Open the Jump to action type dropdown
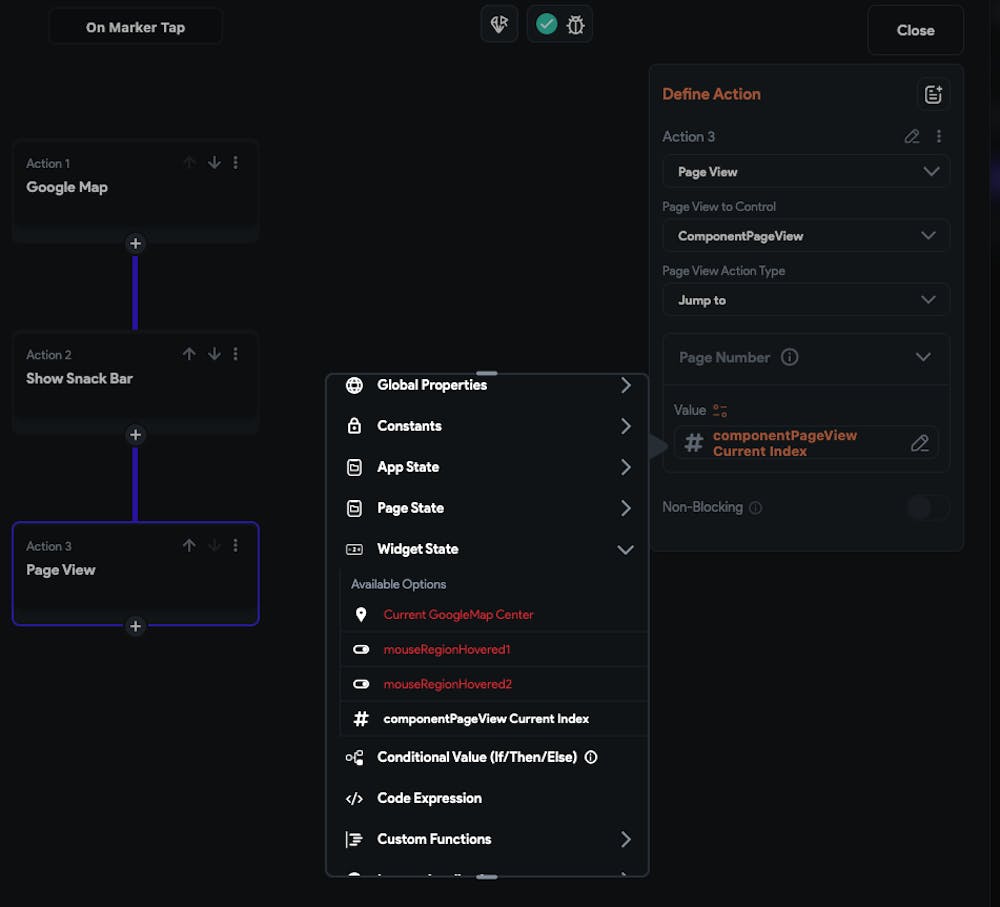 tap(805, 300)
